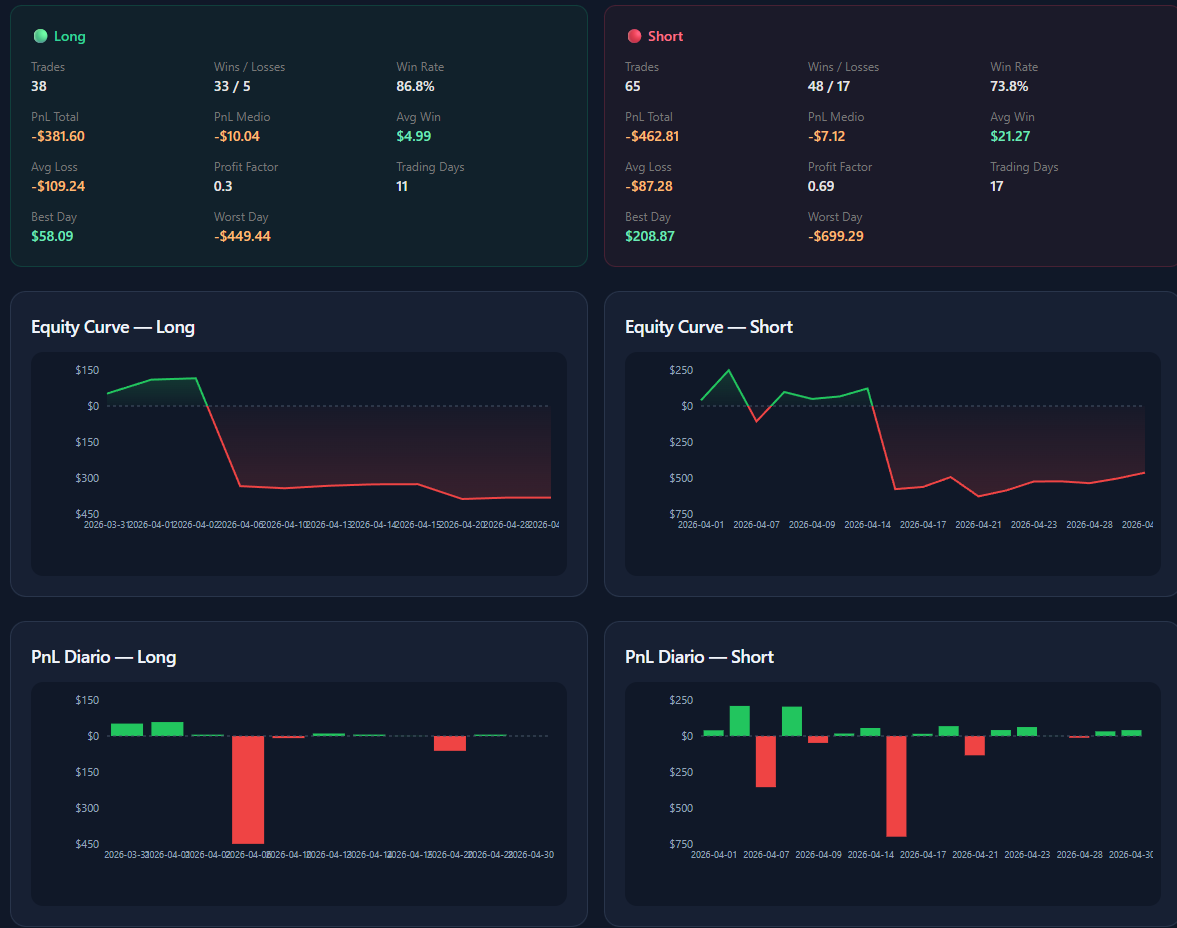Click the Short Profit Factor value 0.69
The image size is (1177, 928).
(820, 186)
